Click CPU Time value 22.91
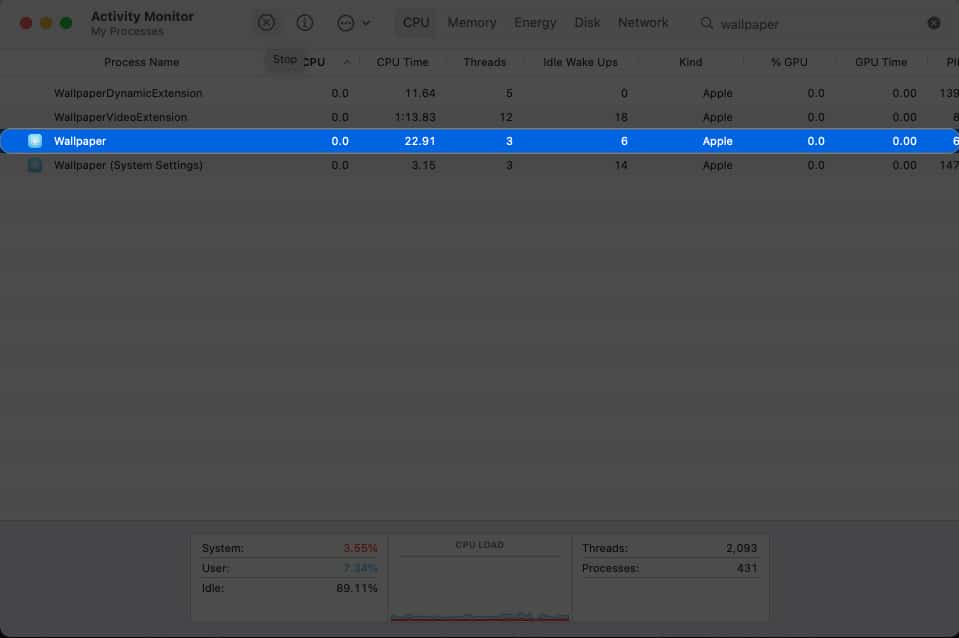Image resolution: width=959 pixels, height=638 pixels. point(420,141)
